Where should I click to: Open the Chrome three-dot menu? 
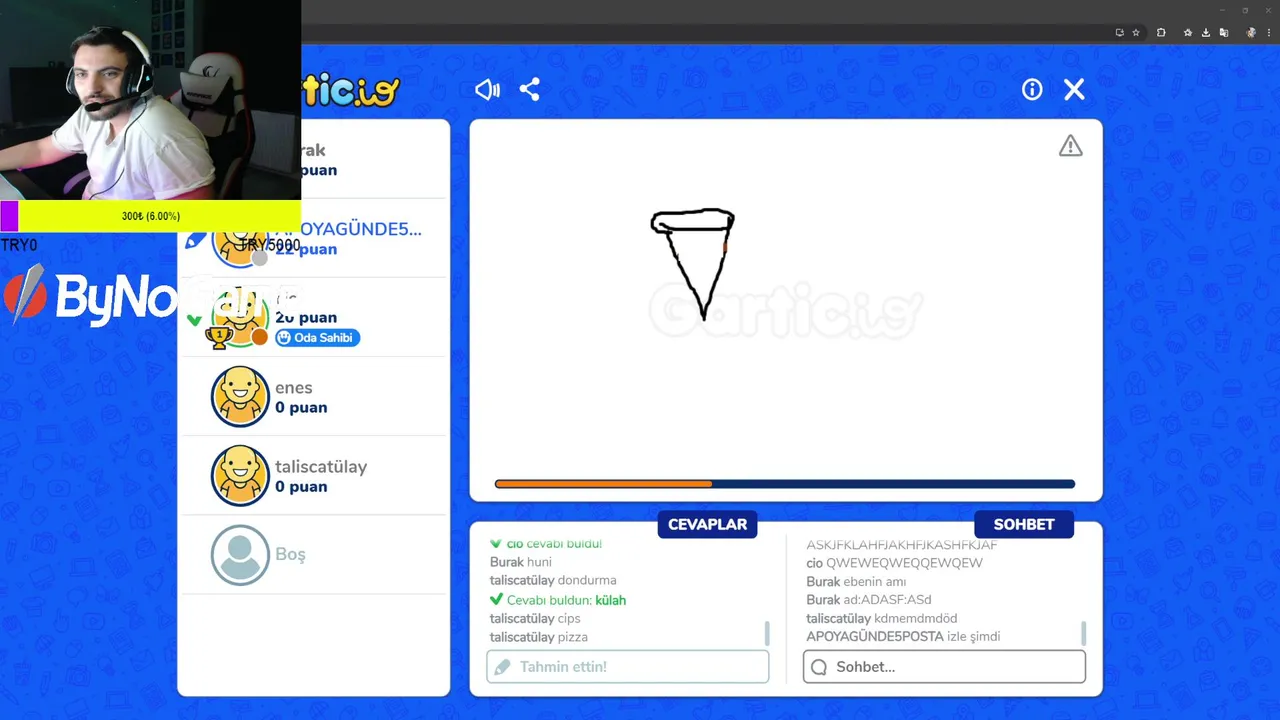tap(1269, 33)
